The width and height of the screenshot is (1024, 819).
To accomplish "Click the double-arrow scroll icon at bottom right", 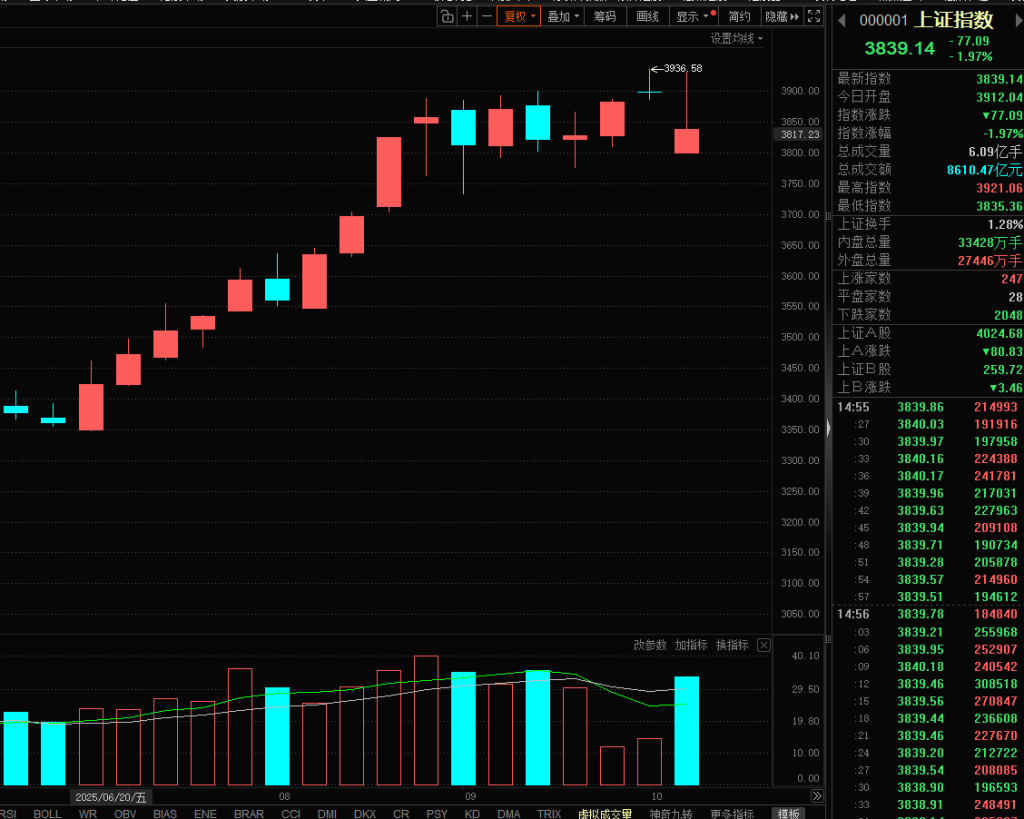I will point(817,796).
